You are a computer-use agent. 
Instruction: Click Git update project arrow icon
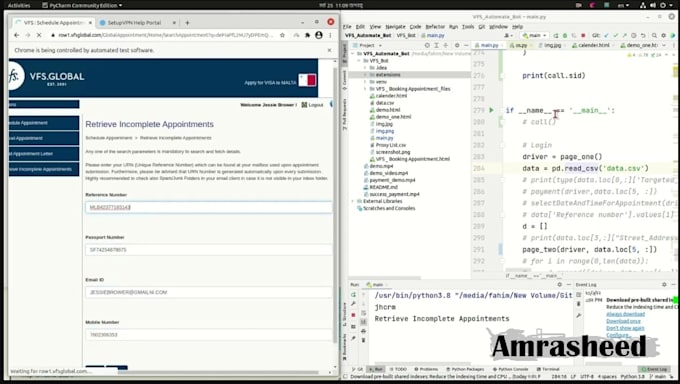[606, 36]
